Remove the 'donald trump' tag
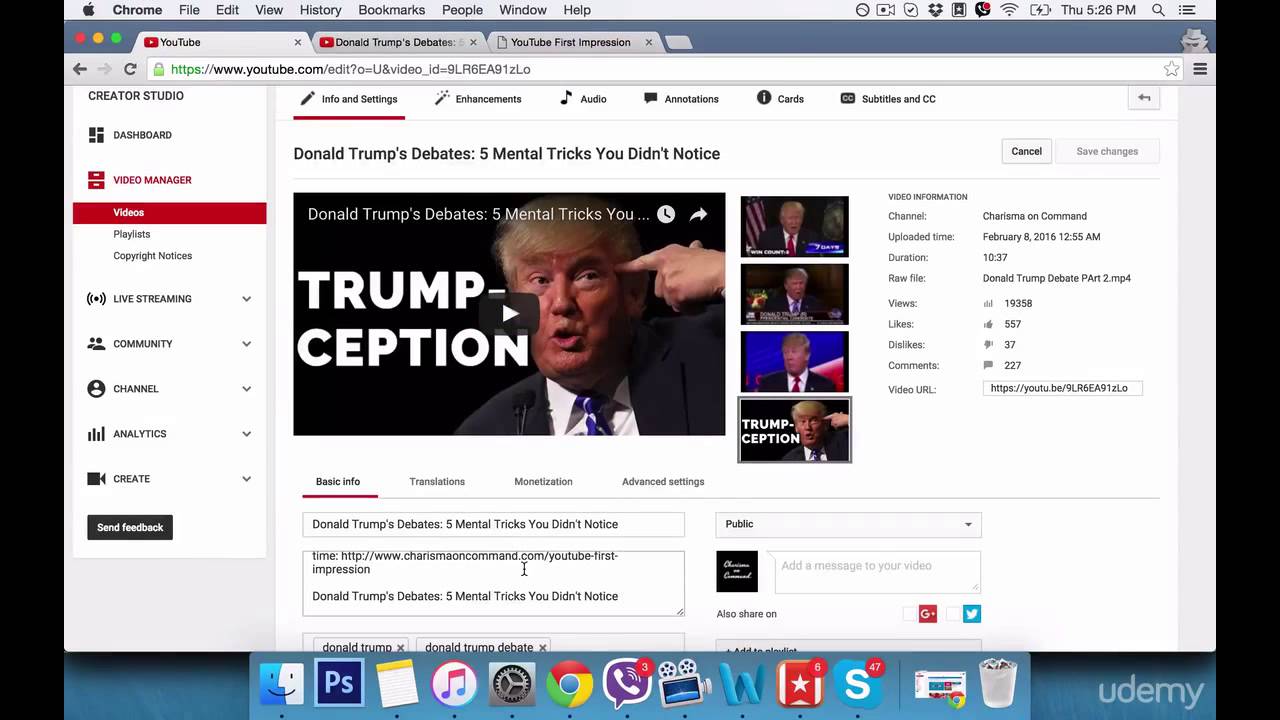The height and width of the screenshot is (720, 1280). click(400, 648)
